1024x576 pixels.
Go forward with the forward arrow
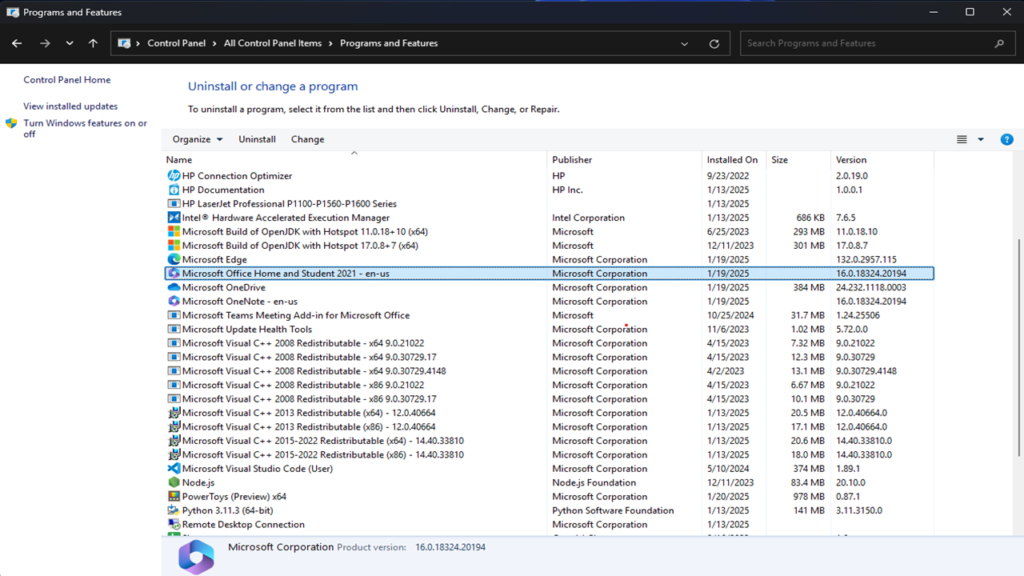[x=45, y=43]
